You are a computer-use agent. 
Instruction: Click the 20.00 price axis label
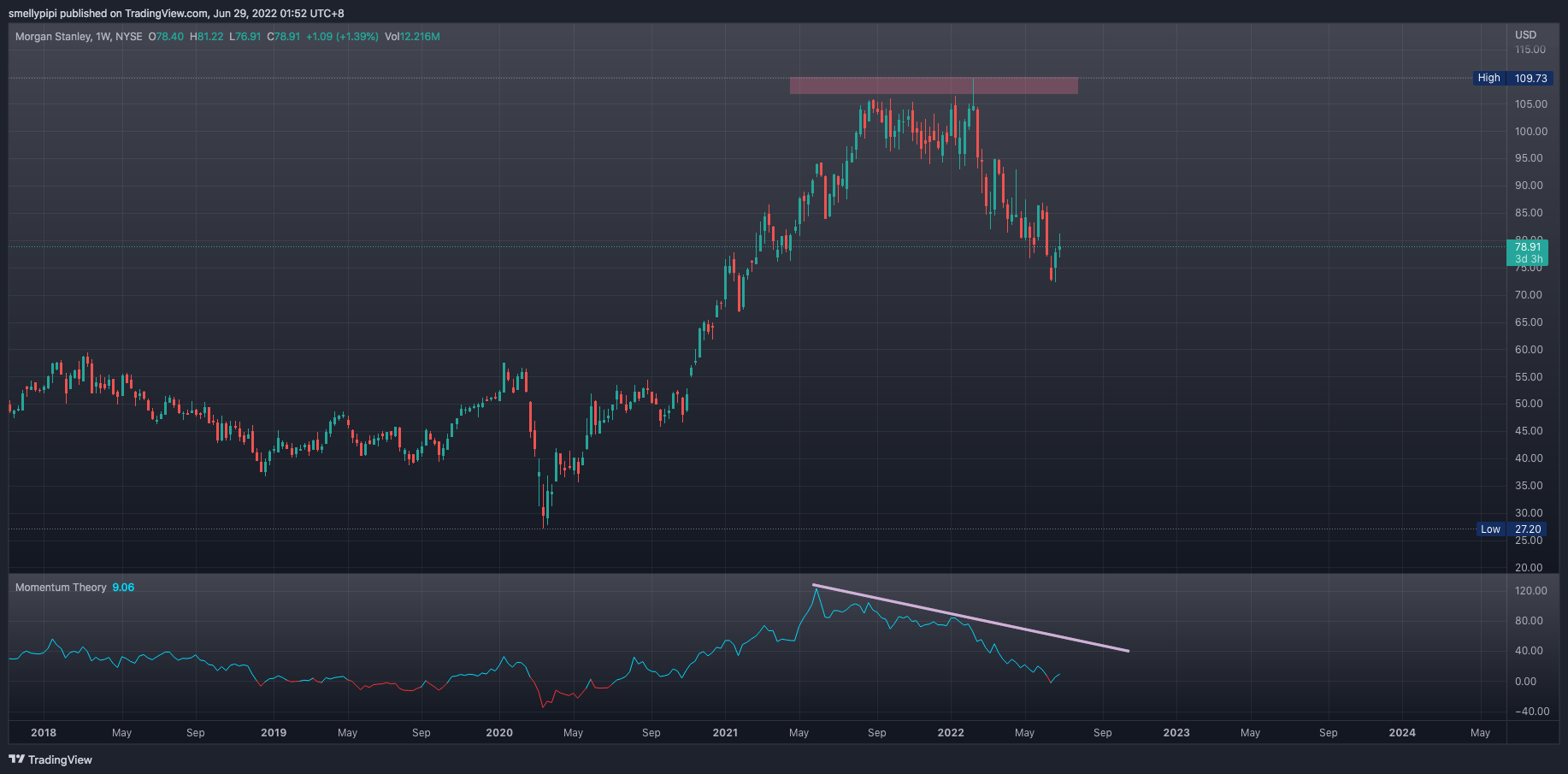pos(1529,568)
